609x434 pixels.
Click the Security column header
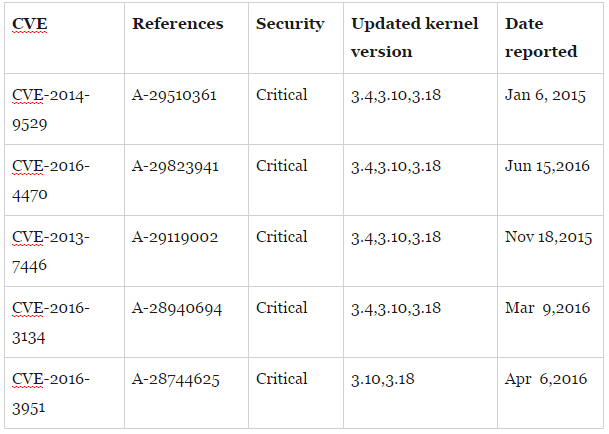click(x=290, y=24)
